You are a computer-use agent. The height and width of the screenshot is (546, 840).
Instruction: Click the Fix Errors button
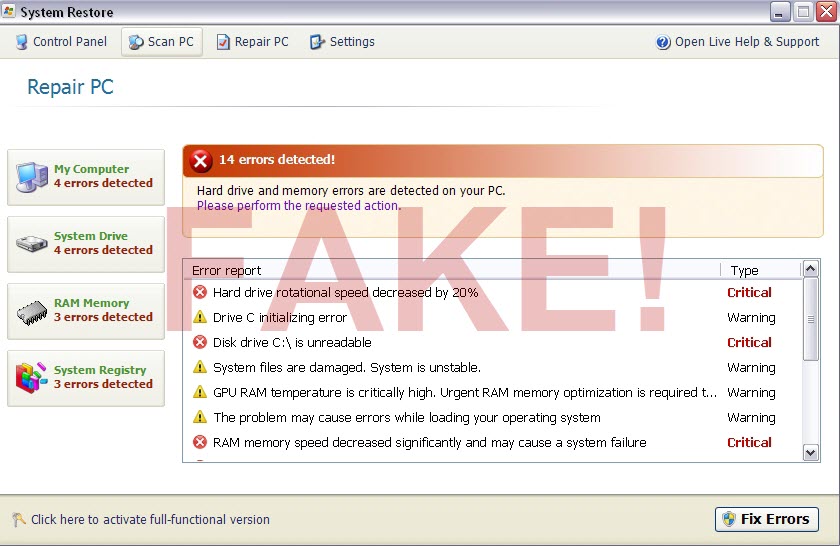coord(767,519)
